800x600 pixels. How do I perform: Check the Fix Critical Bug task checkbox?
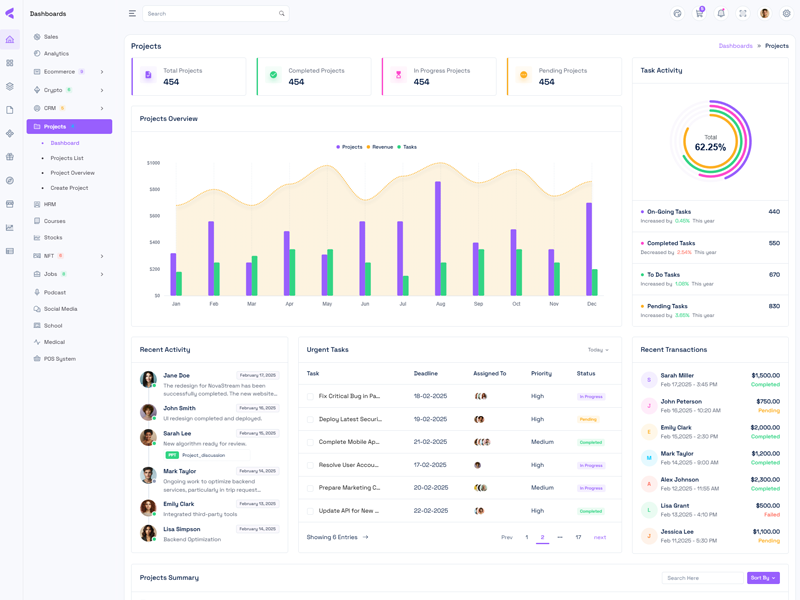[311, 397]
